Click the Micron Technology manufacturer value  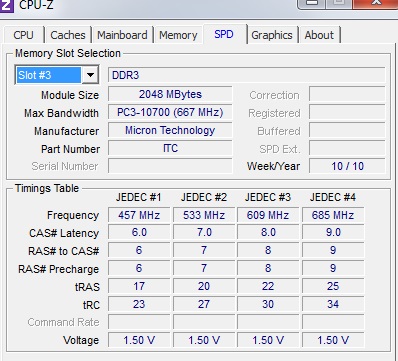[170, 130]
